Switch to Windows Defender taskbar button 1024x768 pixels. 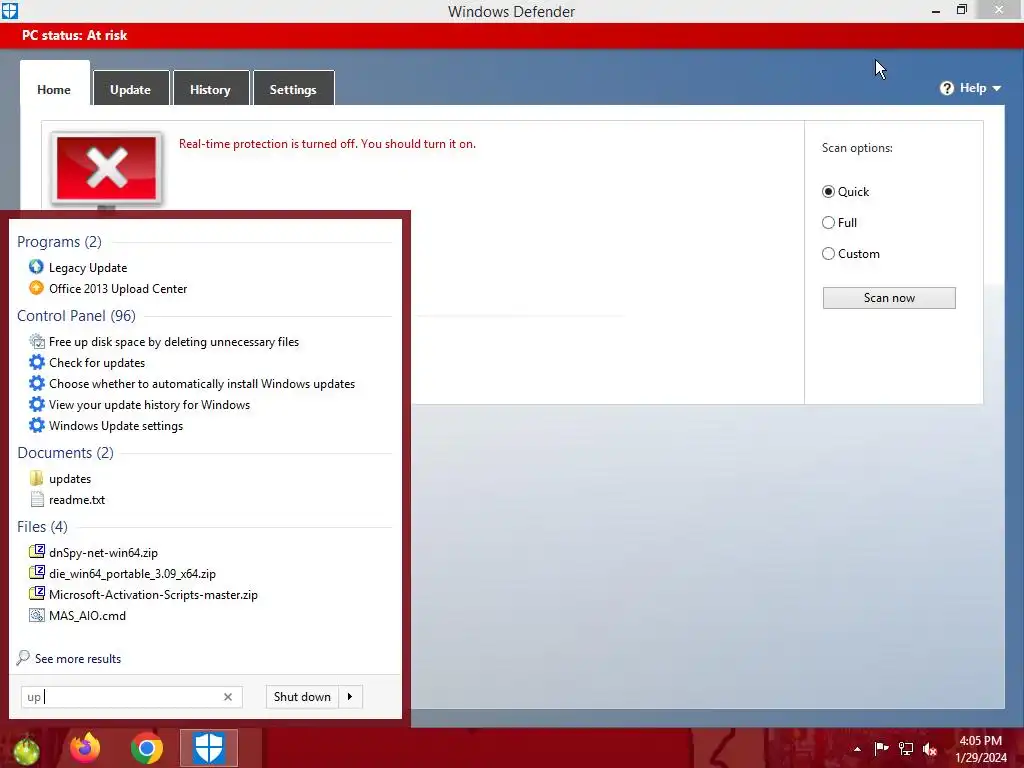click(x=209, y=748)
